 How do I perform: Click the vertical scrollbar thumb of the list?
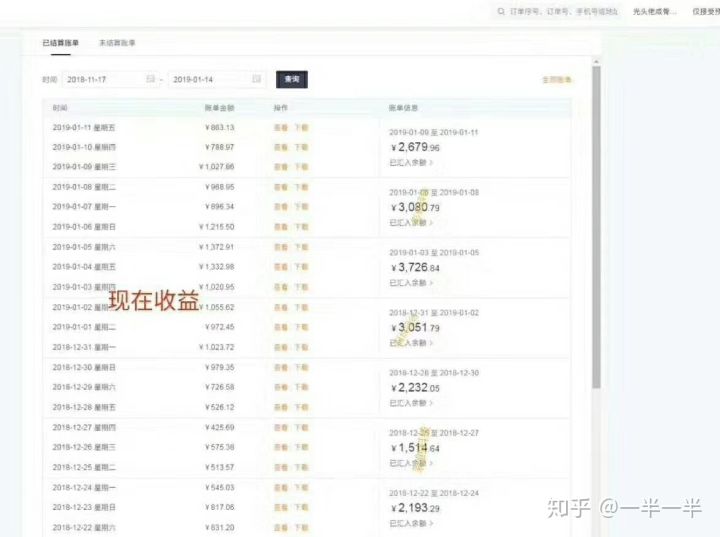pyautogui.click(x=596, y=227)
